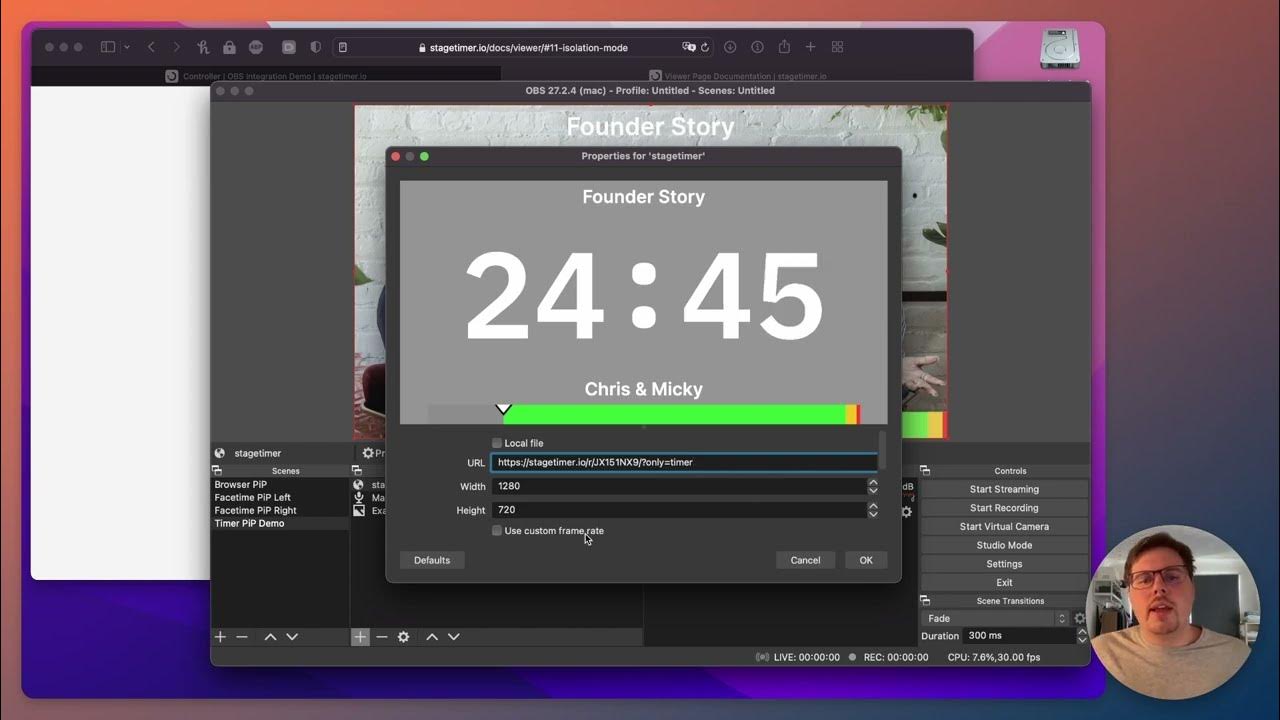Open OBS Settings button

(1004, 564)
